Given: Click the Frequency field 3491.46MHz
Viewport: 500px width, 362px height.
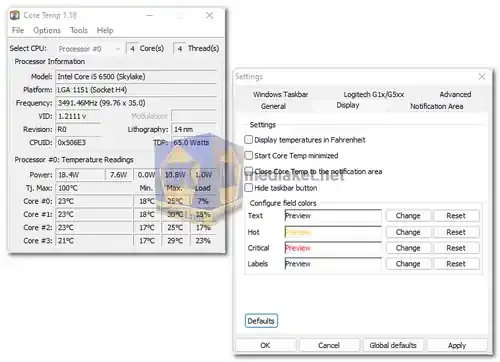Looking at the screenshot, I should click(x=137, y=103).
